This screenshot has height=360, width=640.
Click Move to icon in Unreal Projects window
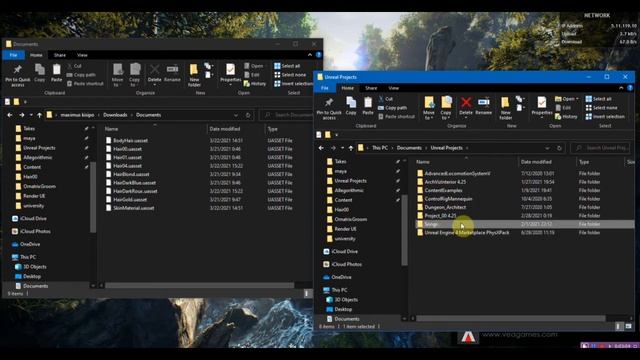[429, 102]
